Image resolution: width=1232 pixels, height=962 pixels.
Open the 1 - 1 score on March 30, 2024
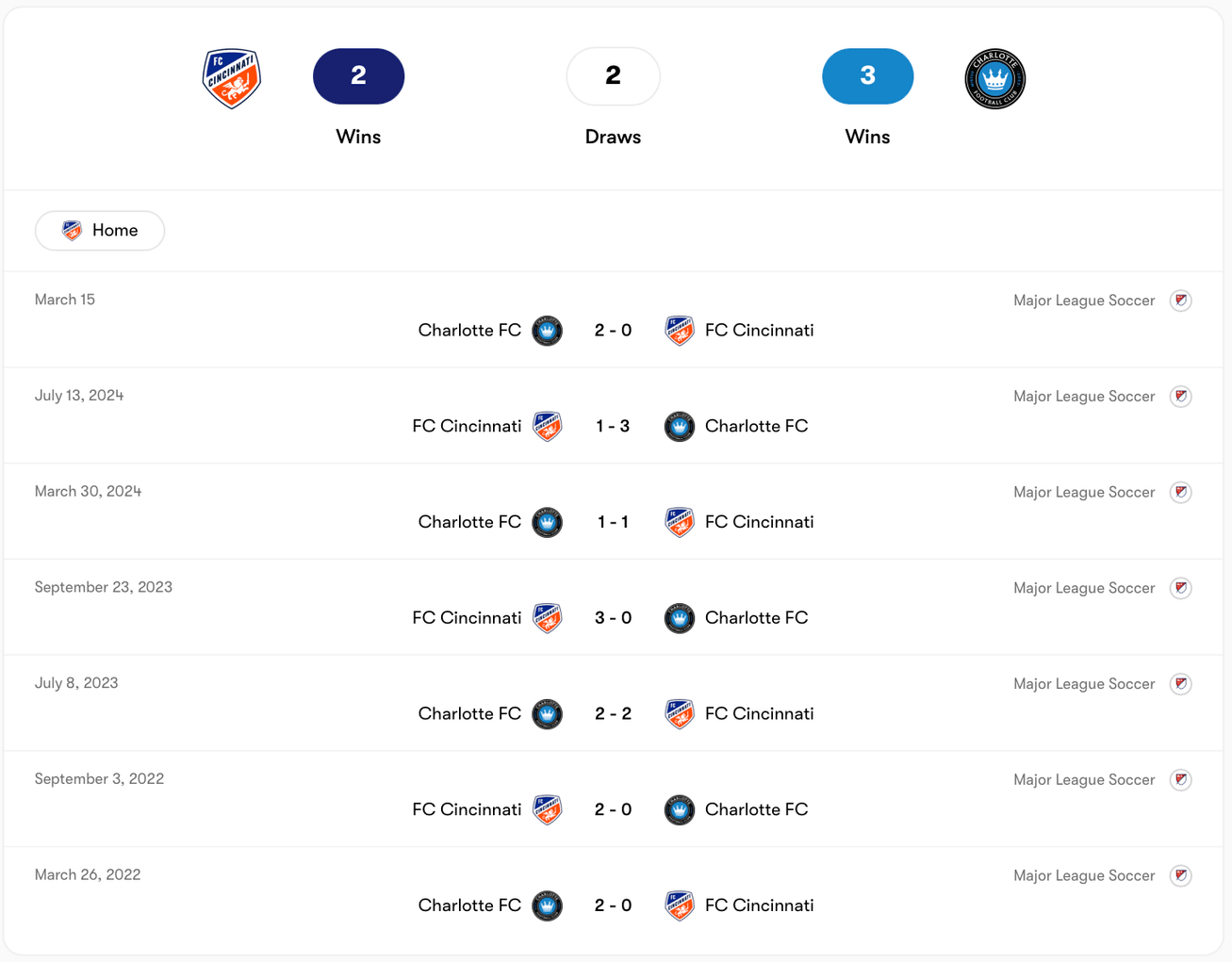613,522
